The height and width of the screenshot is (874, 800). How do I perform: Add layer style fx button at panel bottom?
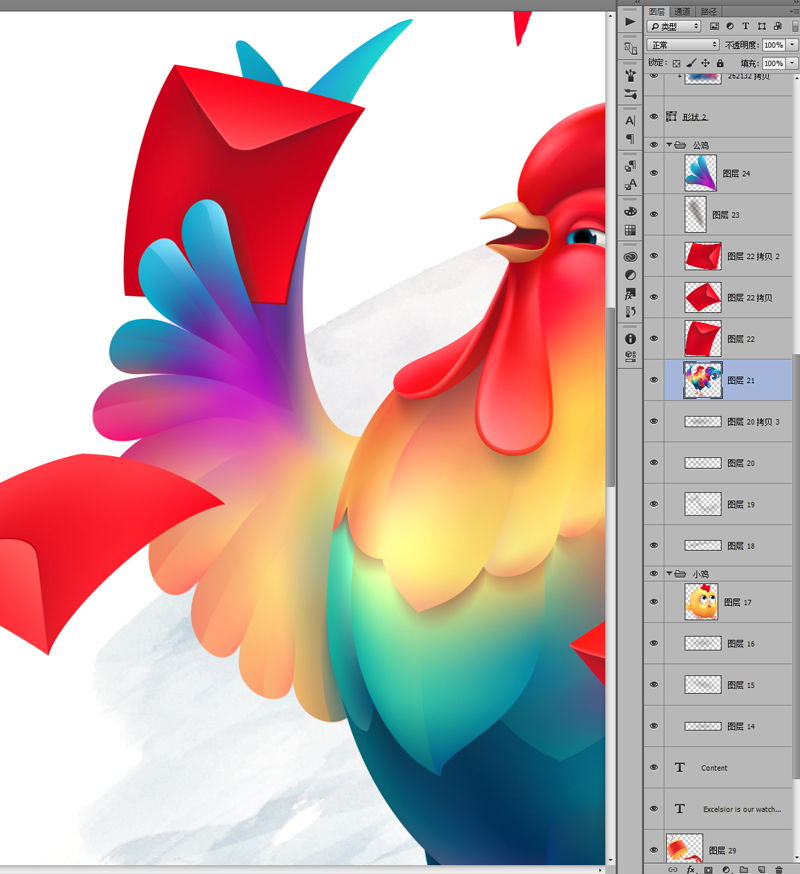pos(691,870)
